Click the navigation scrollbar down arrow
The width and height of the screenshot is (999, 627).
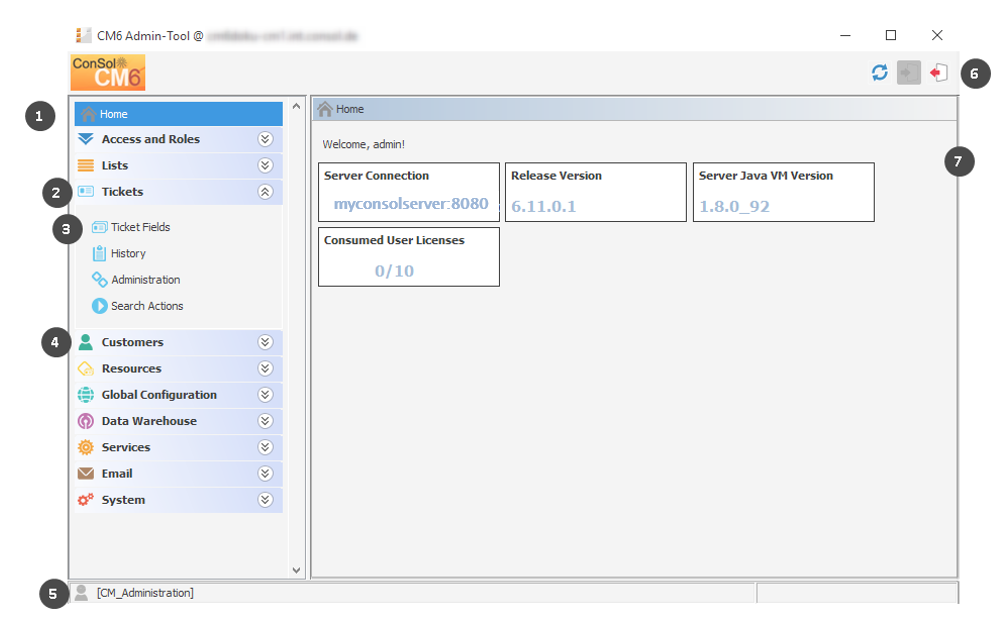pos(296,570)
